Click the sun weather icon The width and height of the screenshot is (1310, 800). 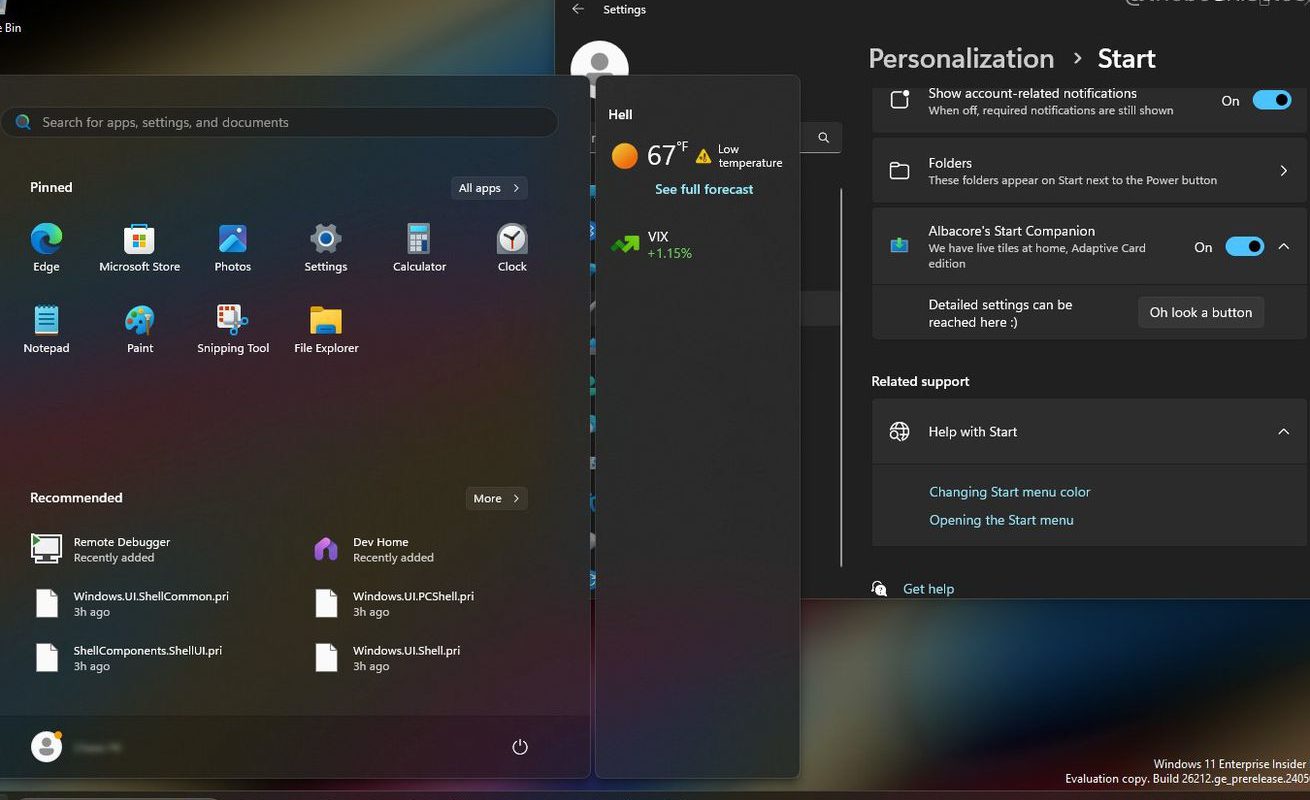pyautogui.click(x=624, y=156)
